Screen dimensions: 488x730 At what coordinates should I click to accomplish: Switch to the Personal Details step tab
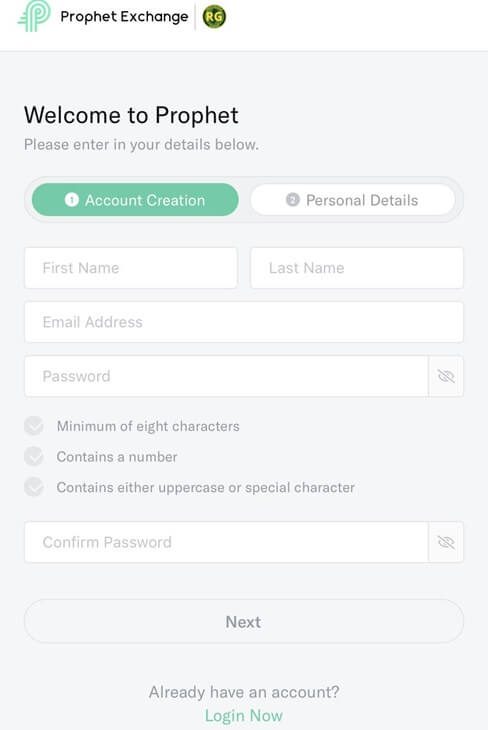352,200
